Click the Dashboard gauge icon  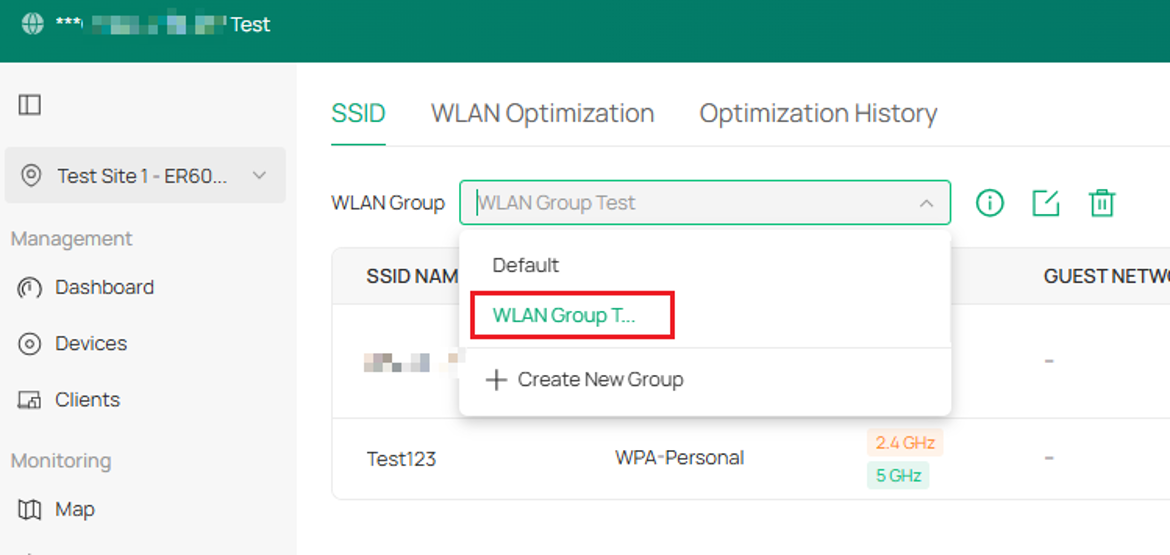[29, 288]
